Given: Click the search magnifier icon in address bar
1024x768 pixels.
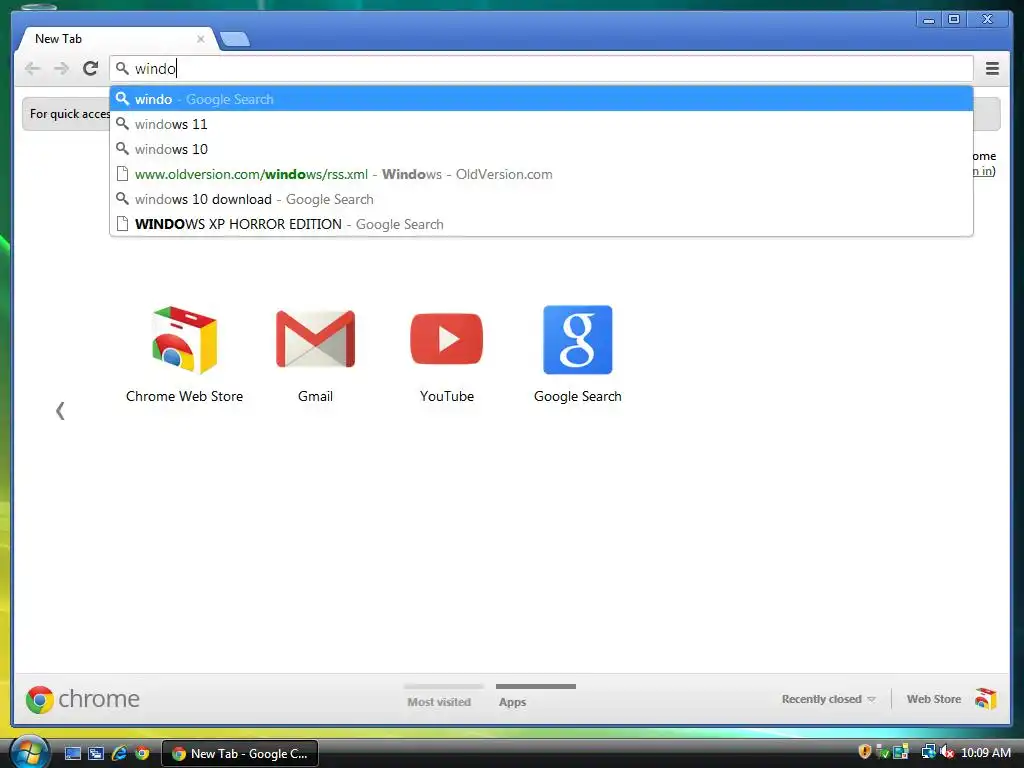Looking at the screenshot, I should point(122,68).
